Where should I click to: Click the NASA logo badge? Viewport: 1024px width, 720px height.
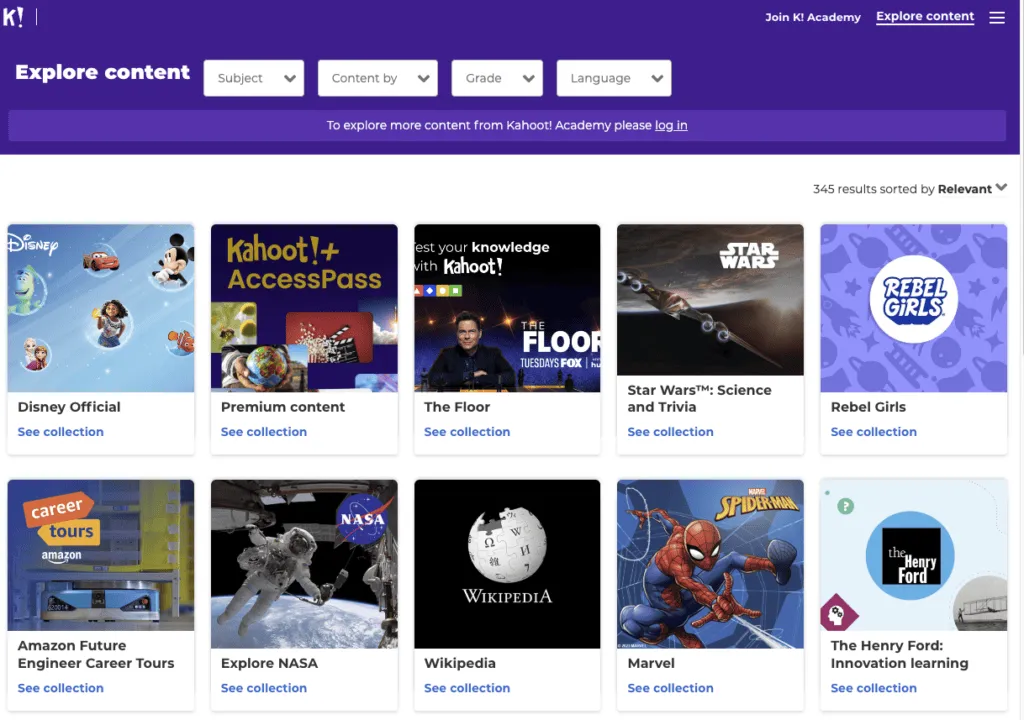pos(361,520)
